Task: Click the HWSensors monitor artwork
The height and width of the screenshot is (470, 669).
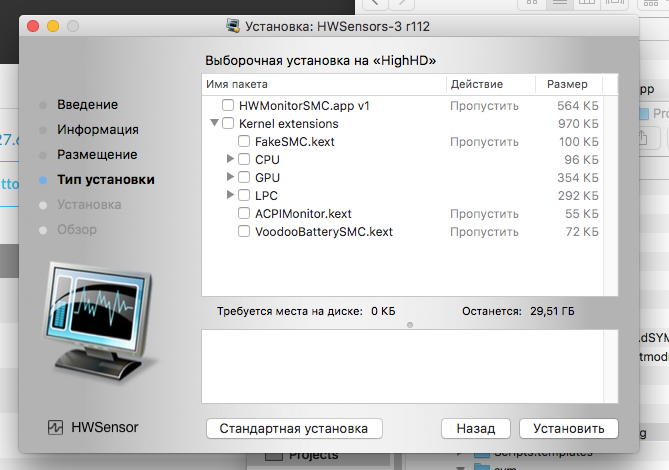Action: tap(98, 323)
